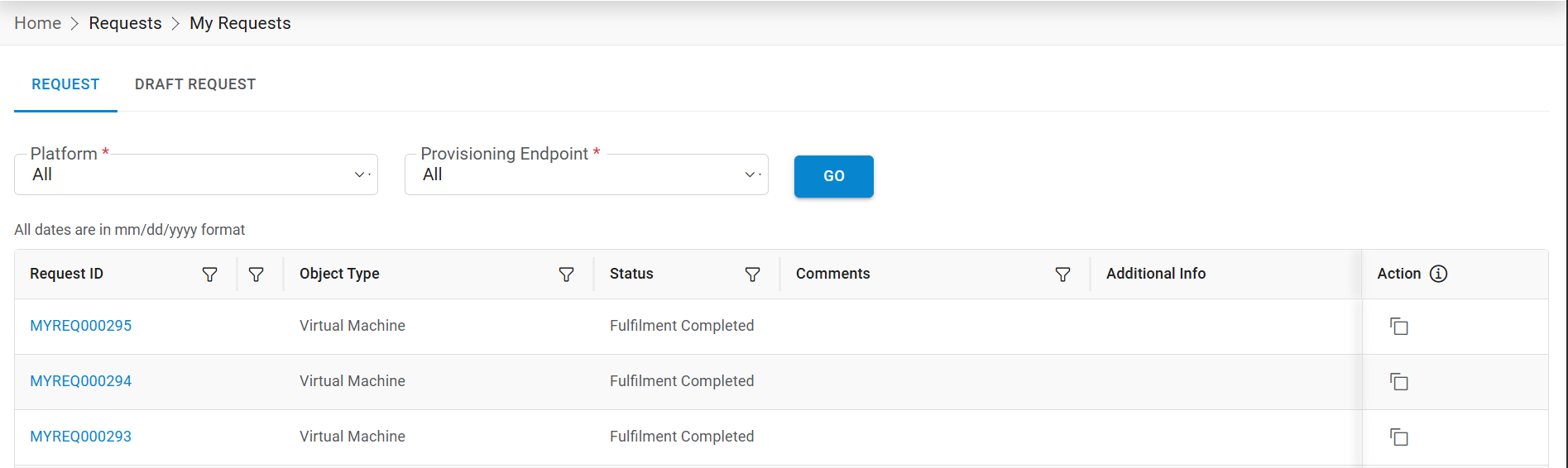This screenshot has height=468, width=1568.
Task: Click the unlabeled column filter icon
Action: coord(257,275)
